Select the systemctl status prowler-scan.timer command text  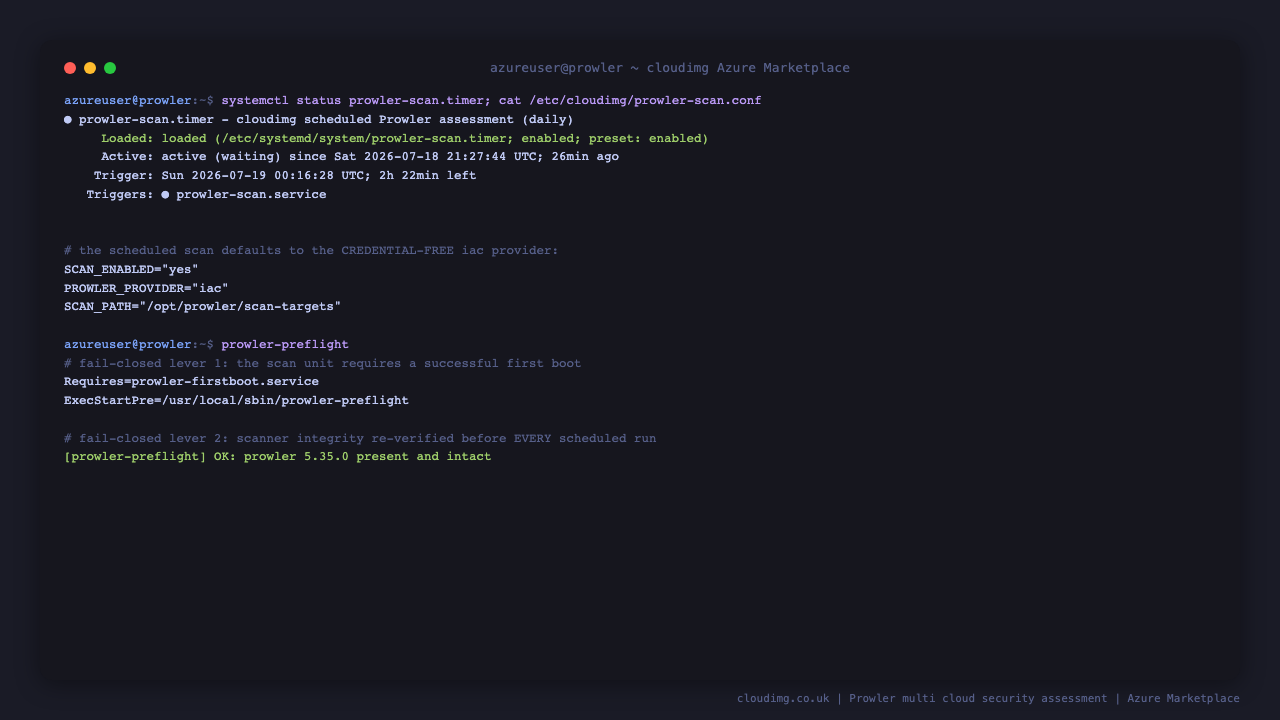coord(352,101)
